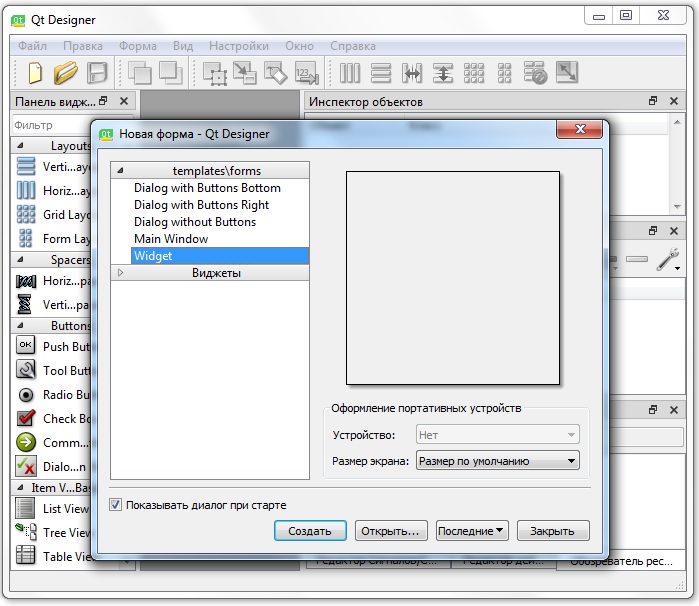Click the form preview thumbnail
The width and height of the screenshot is (699, 606).
[x=452, y=278]
